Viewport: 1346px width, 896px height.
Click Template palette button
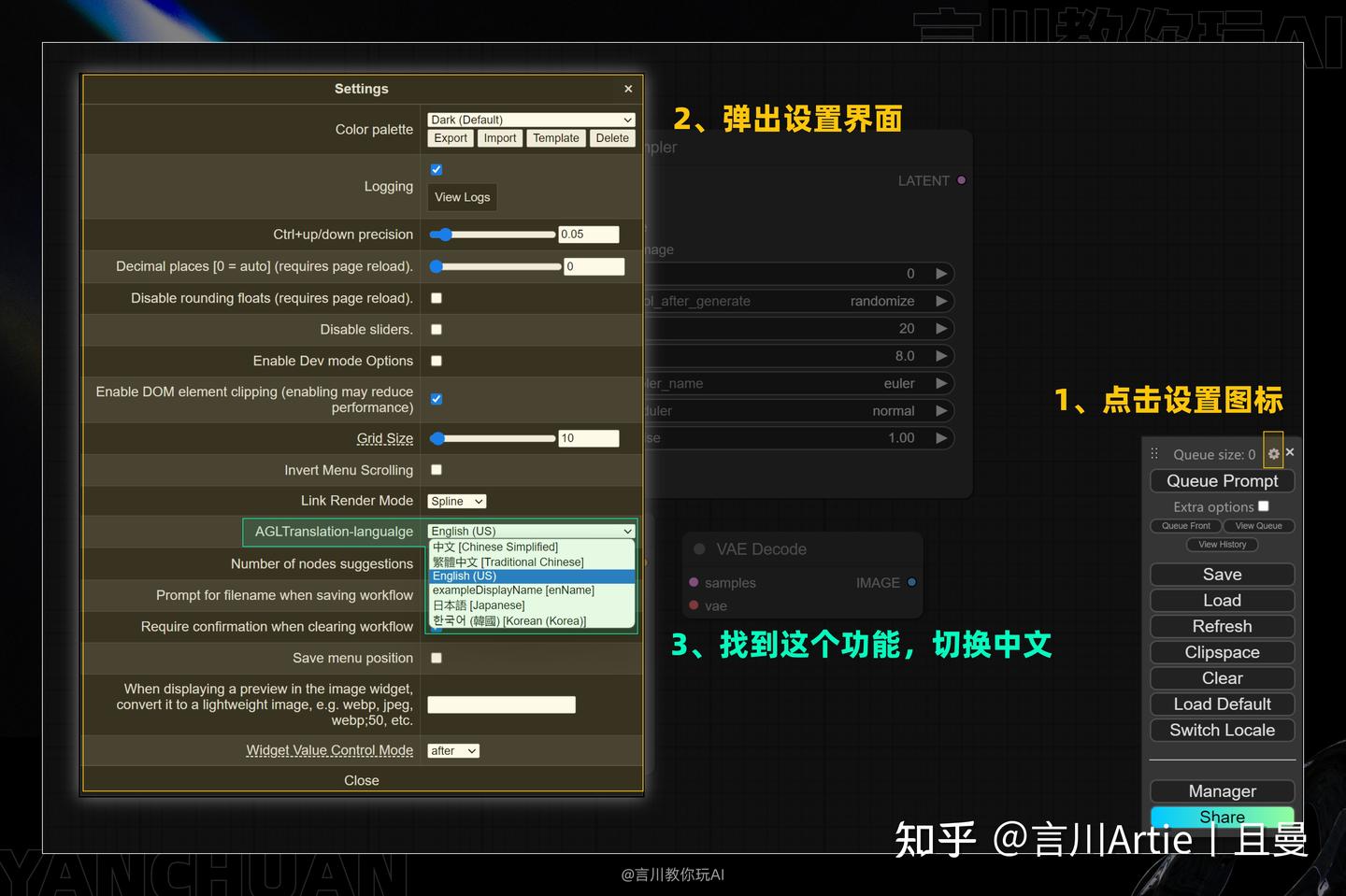(556, 138)
